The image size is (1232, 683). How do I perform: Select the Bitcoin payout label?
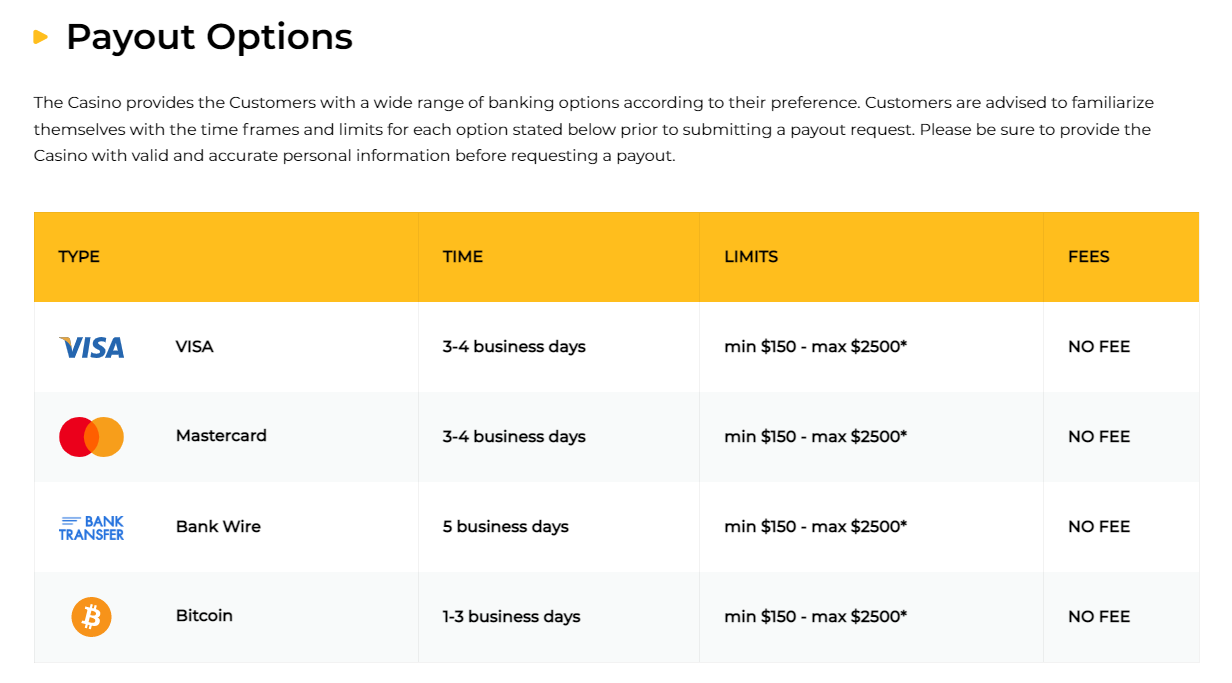(204, 616)
